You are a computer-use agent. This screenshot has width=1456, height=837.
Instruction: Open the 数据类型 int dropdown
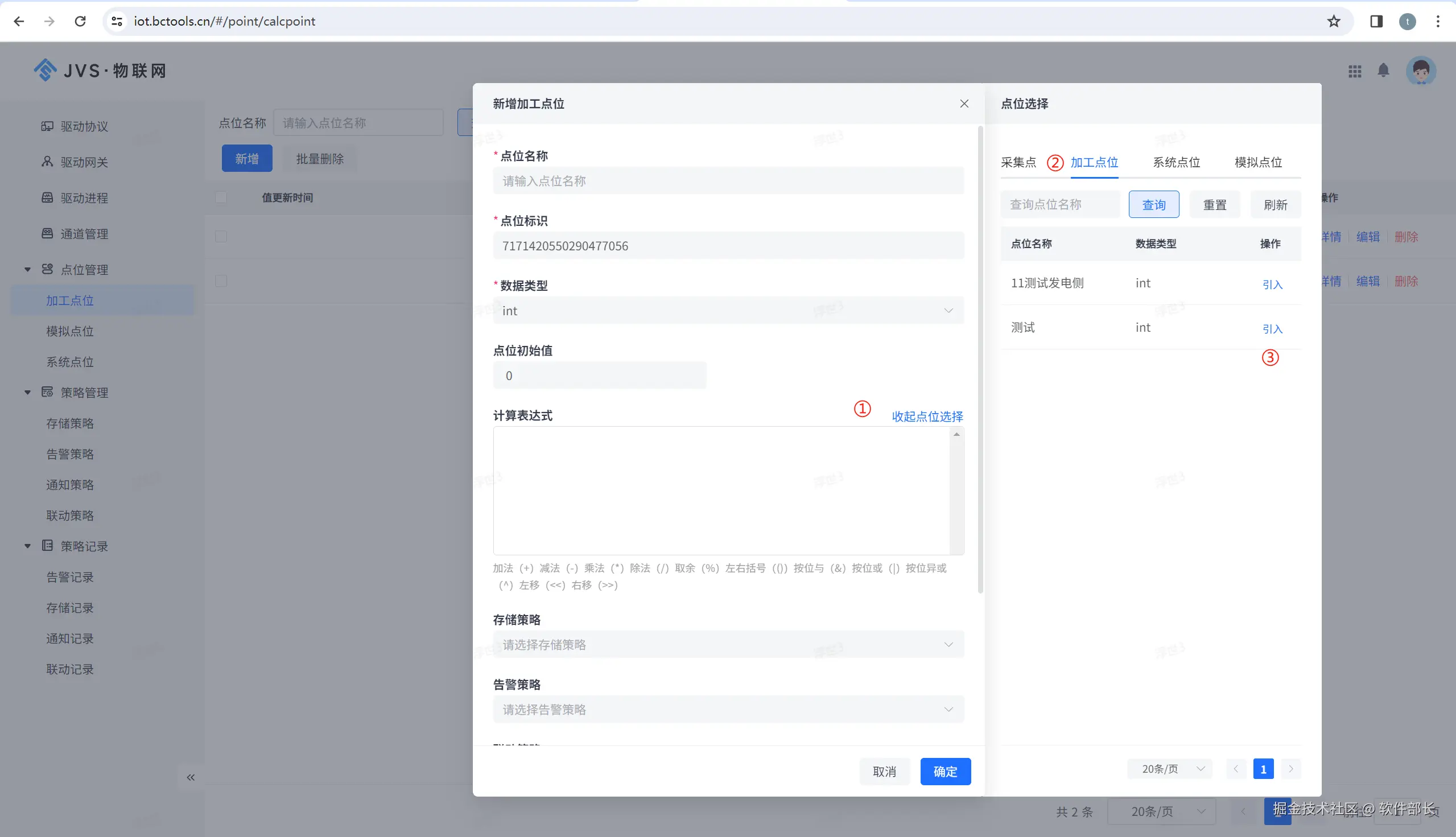[728, 311]
